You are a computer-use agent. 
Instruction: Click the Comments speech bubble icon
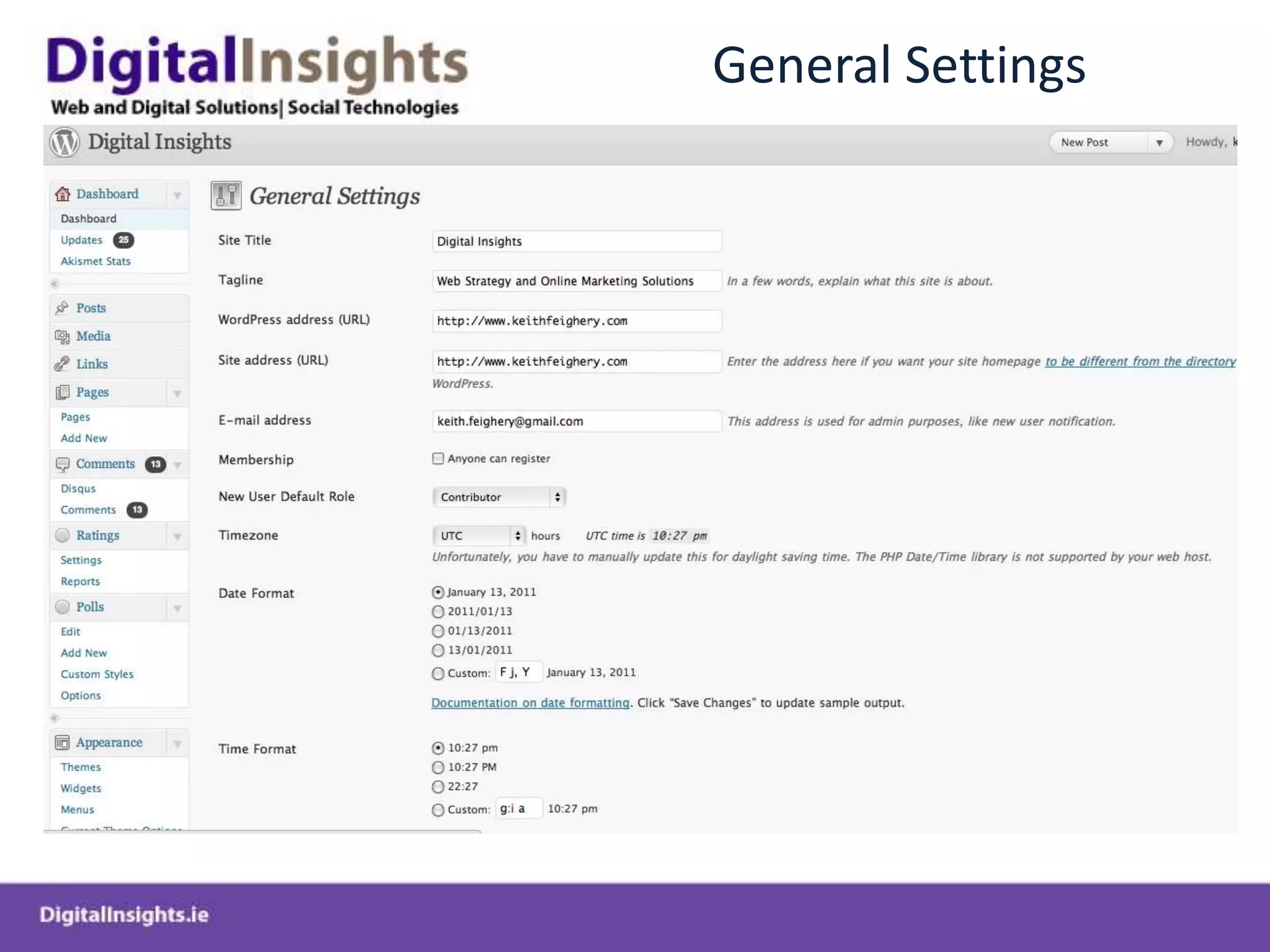click(62, 464)
